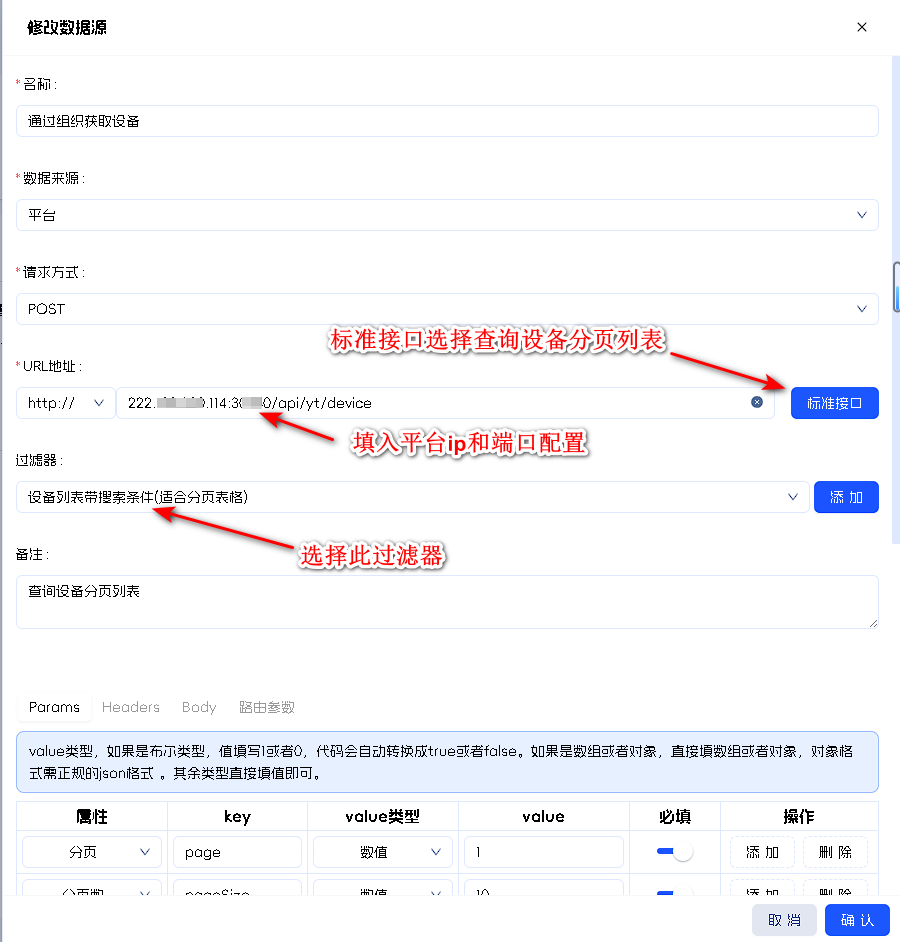Select the Params tab

(54, 707)
